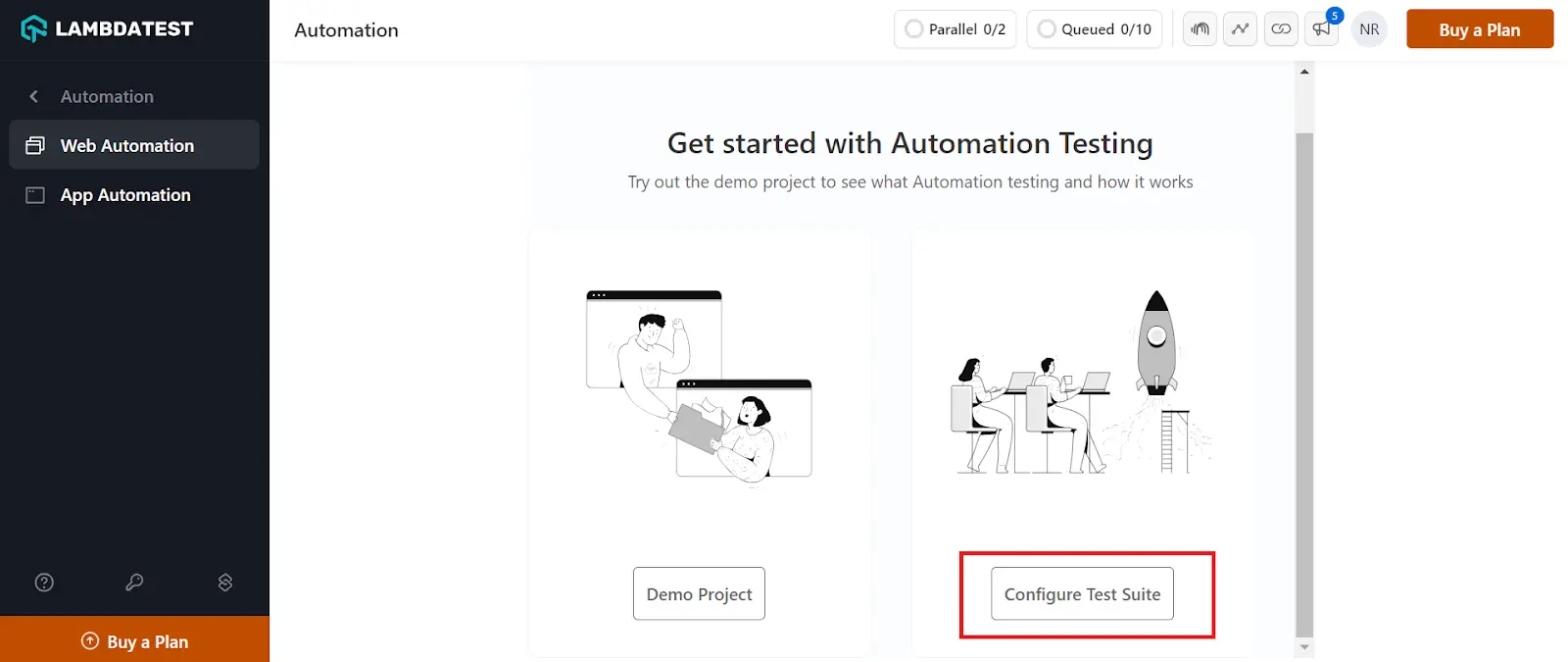The image size is (1568, 662).
Task: Launch the Demo Project
Action: point(699,593)
